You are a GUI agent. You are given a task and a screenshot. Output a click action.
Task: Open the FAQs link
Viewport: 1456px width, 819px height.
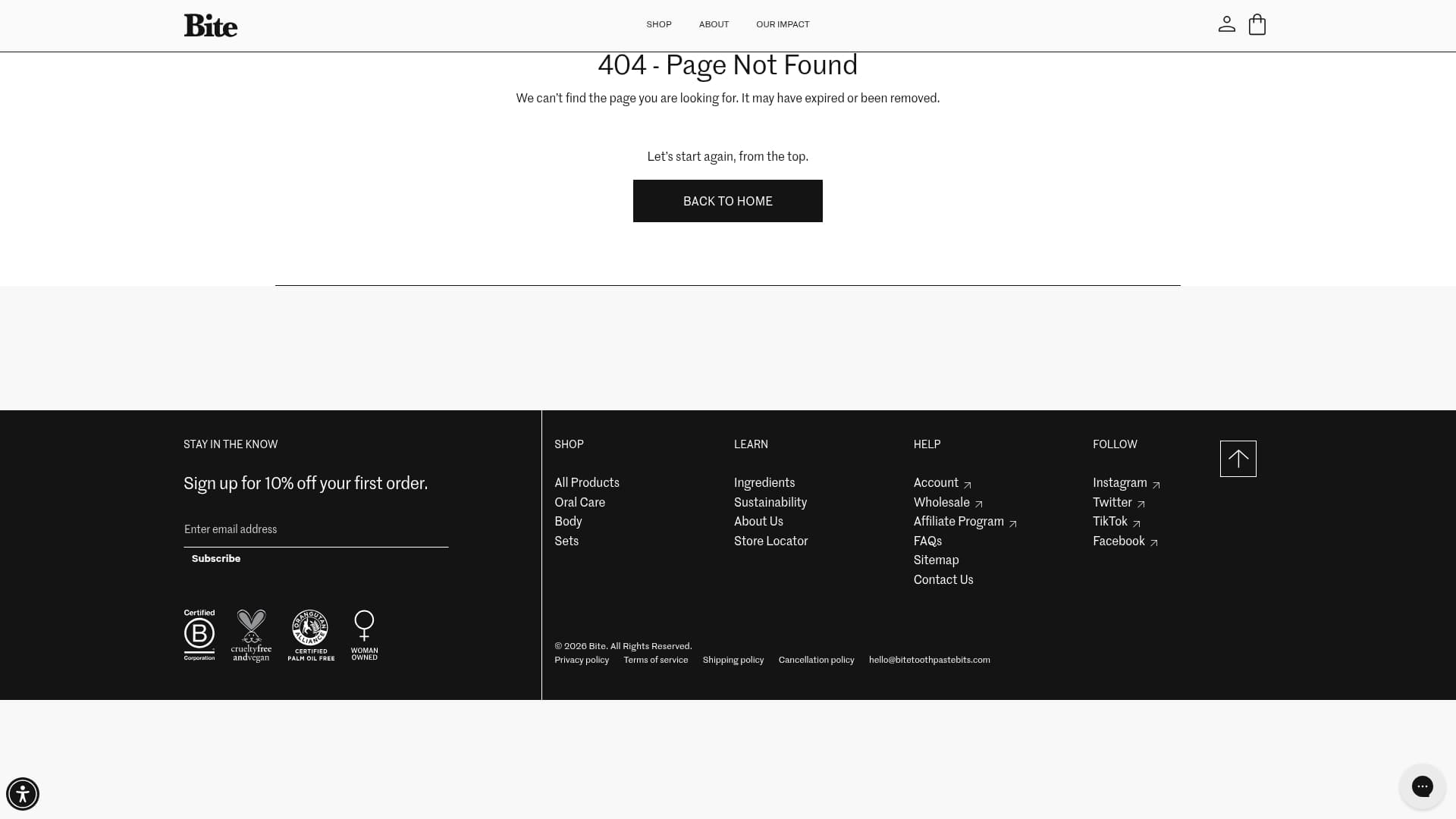point(927,541)
